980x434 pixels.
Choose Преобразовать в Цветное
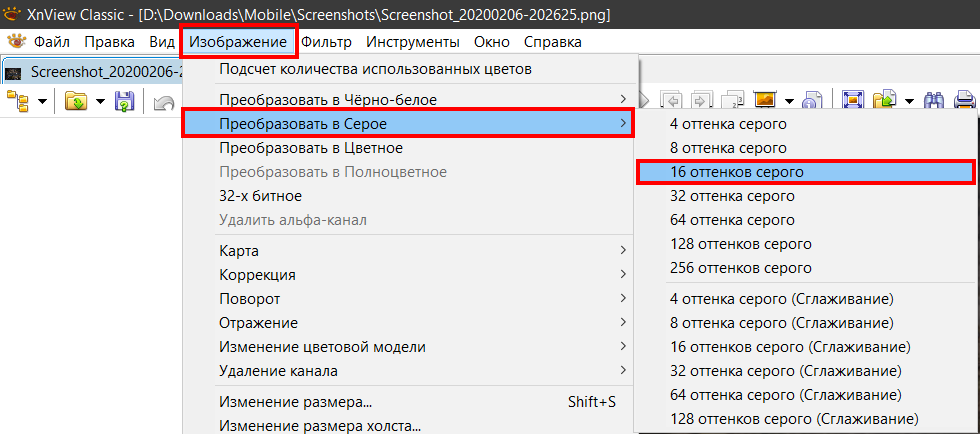click(x=410, y=148)
